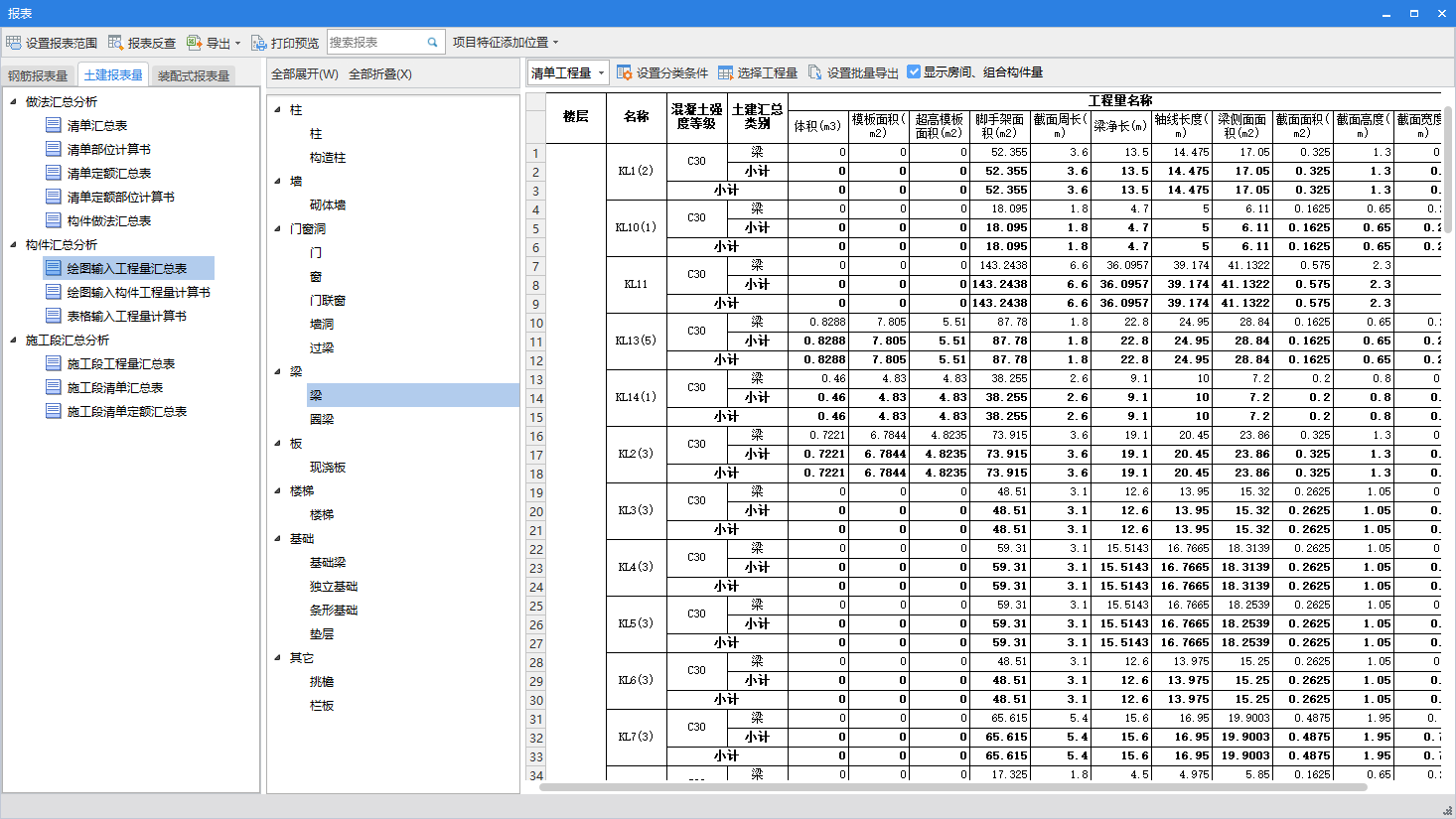Select 门联窗 in the component tree
The height and width of the screenshot is (819, 1456).
[x=328, y=300]
